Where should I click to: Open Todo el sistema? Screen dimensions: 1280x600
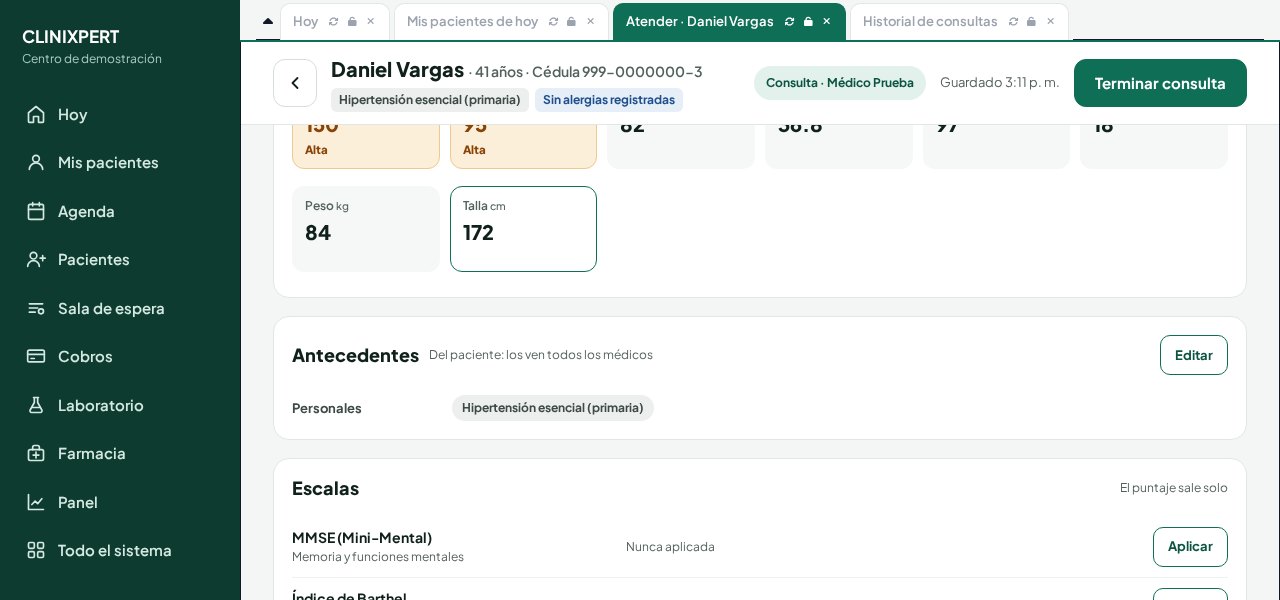[120, 550]
